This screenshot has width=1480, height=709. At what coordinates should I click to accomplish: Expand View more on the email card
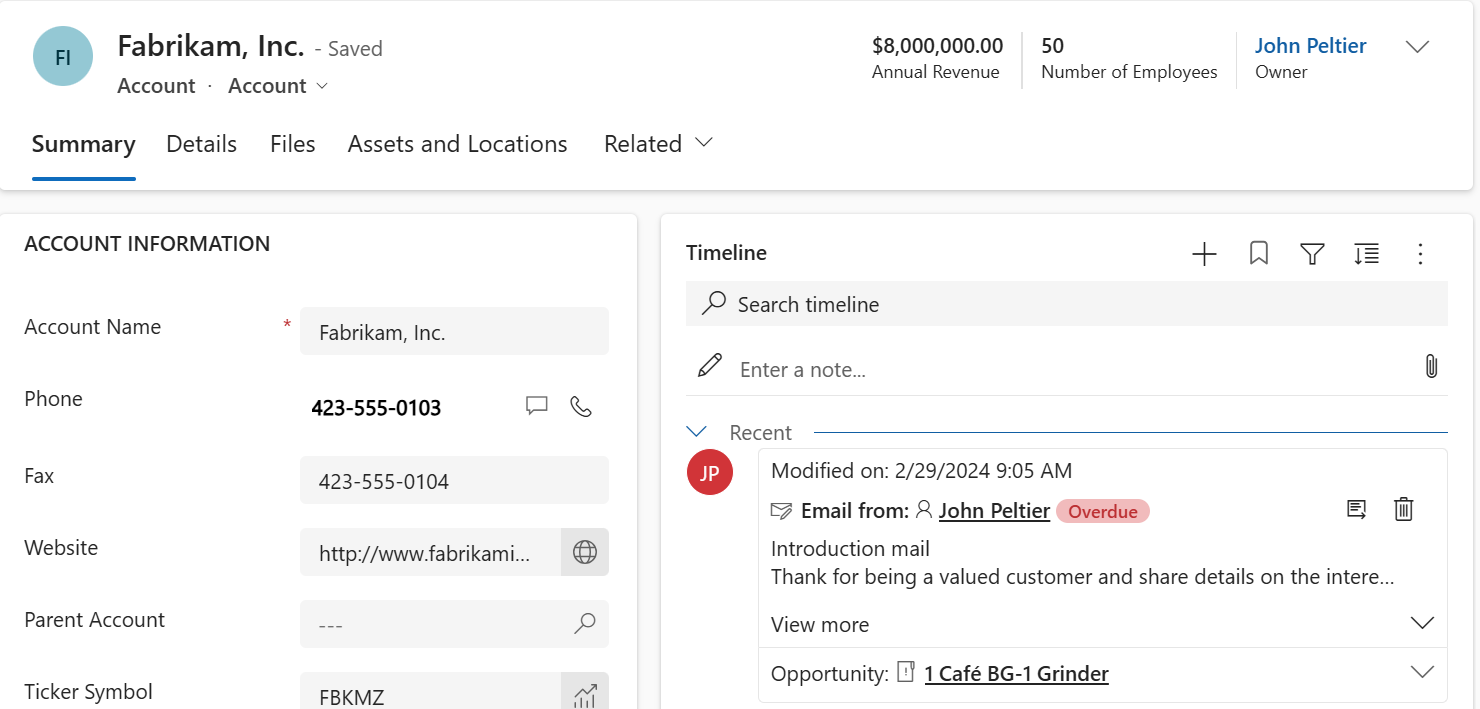pos(820,624)
